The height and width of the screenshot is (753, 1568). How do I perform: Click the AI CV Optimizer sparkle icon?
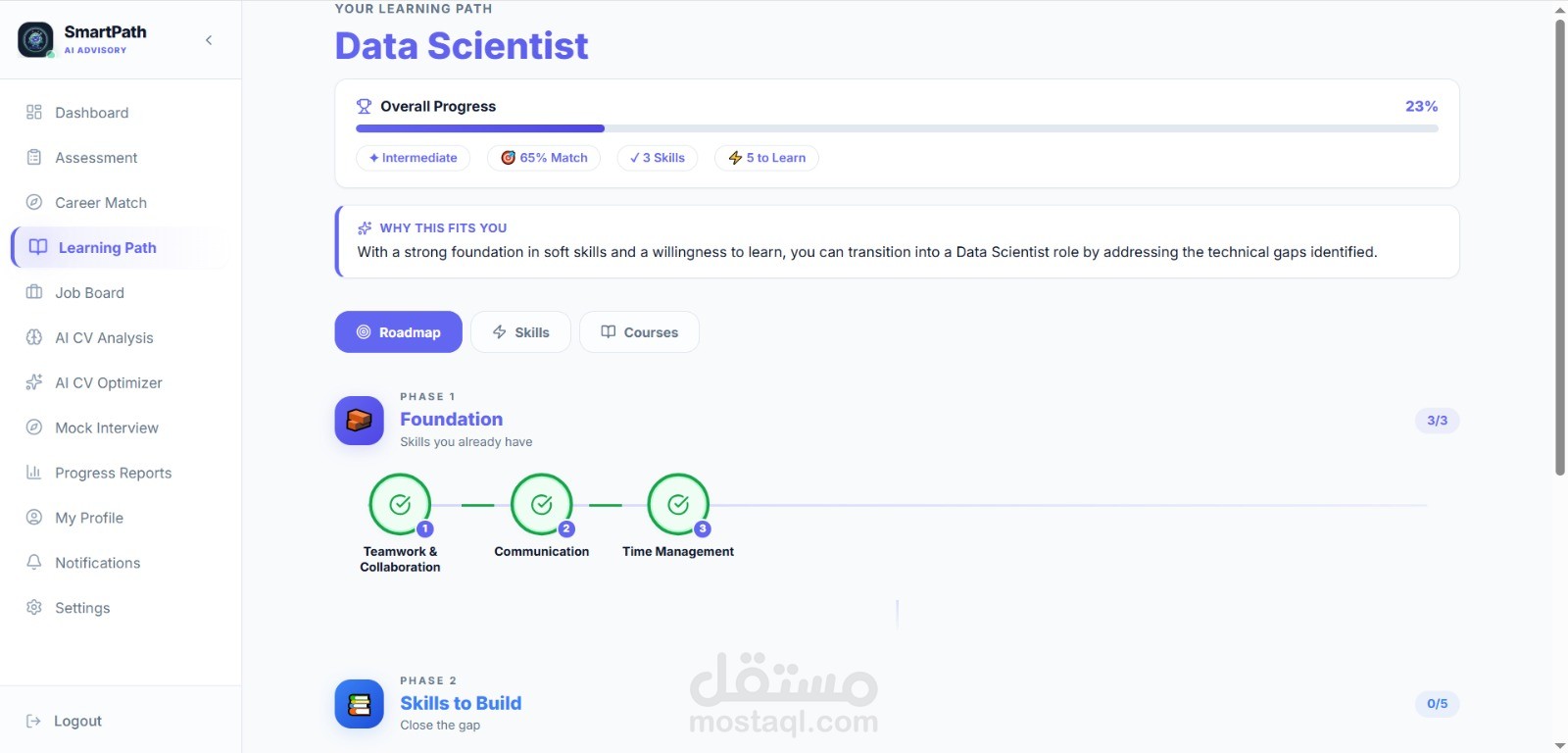pyautogui.click(x=34, y=382)
